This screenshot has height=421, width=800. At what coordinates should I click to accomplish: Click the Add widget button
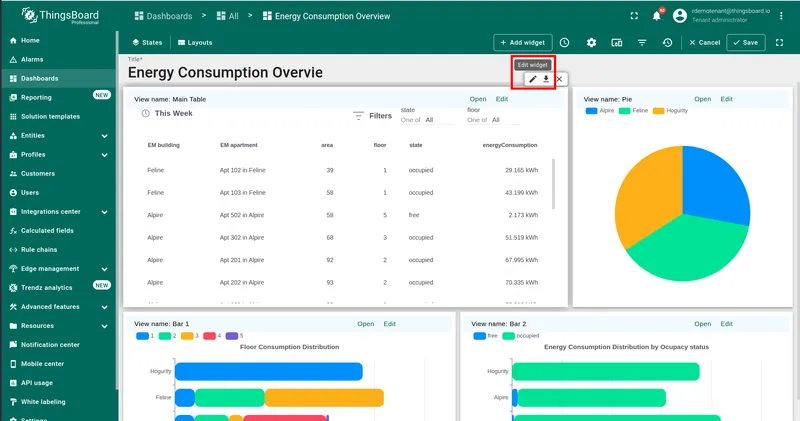pos(523,43)
